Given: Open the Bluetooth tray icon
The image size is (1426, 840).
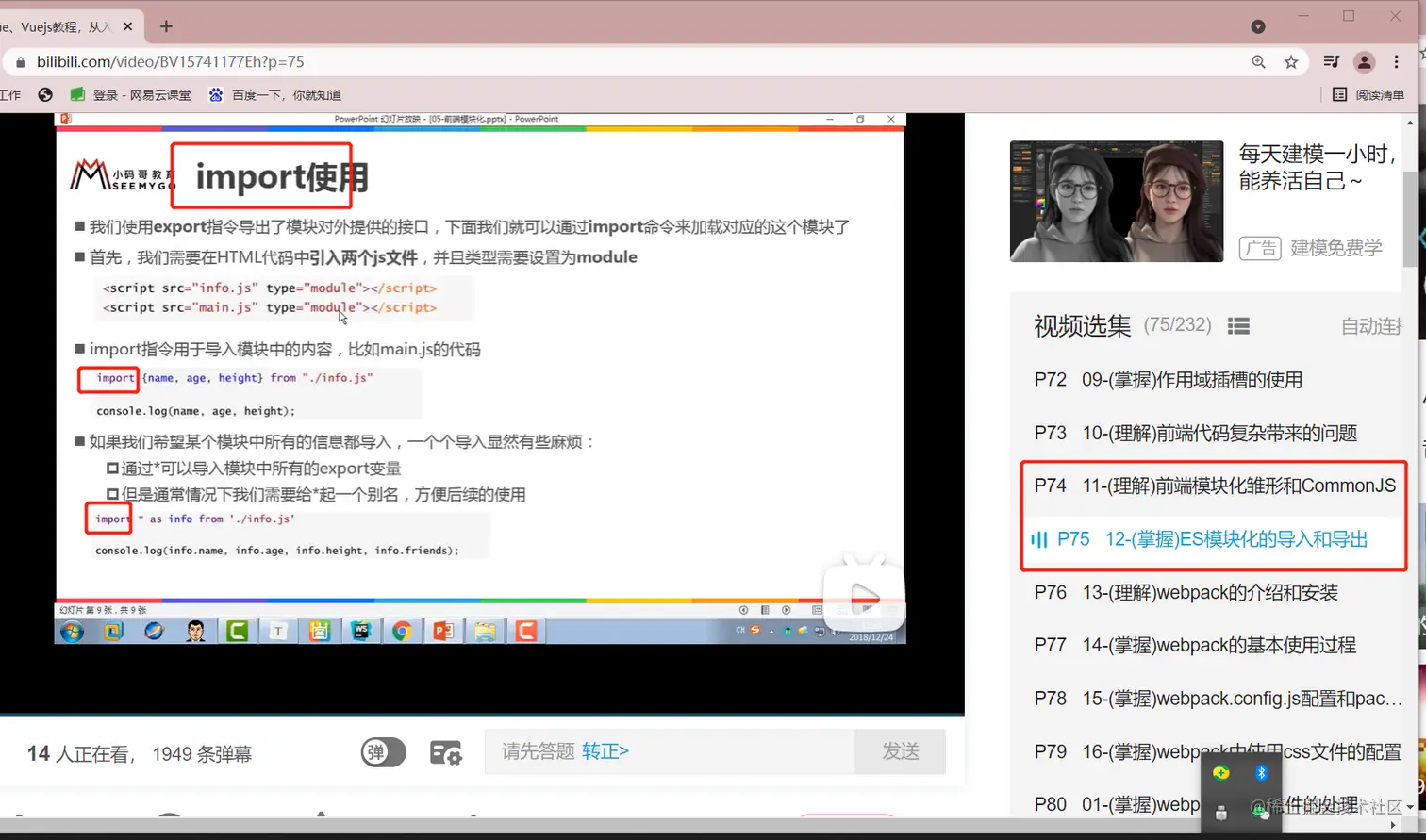Looking at the screenshot, I should point(1261,774).
